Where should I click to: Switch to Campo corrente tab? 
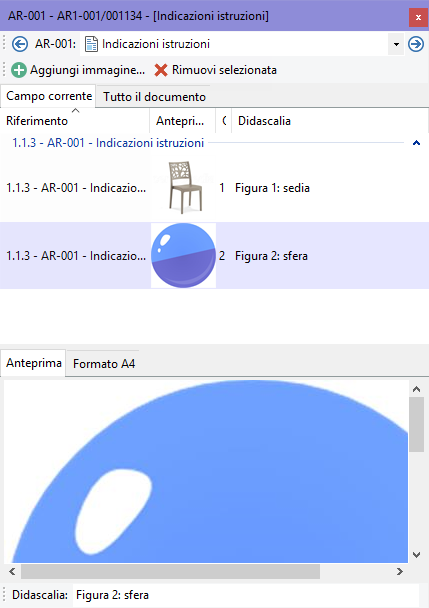(48, 96)
